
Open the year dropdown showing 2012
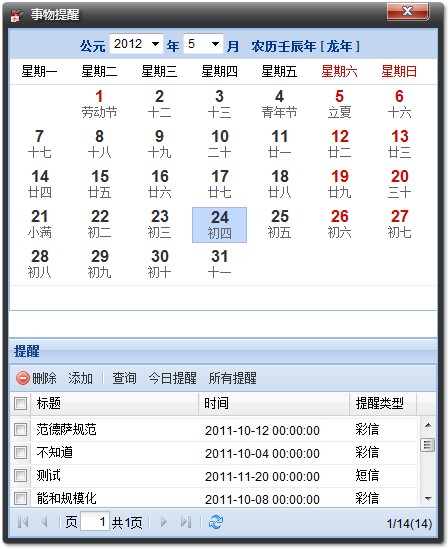point(136,44)
